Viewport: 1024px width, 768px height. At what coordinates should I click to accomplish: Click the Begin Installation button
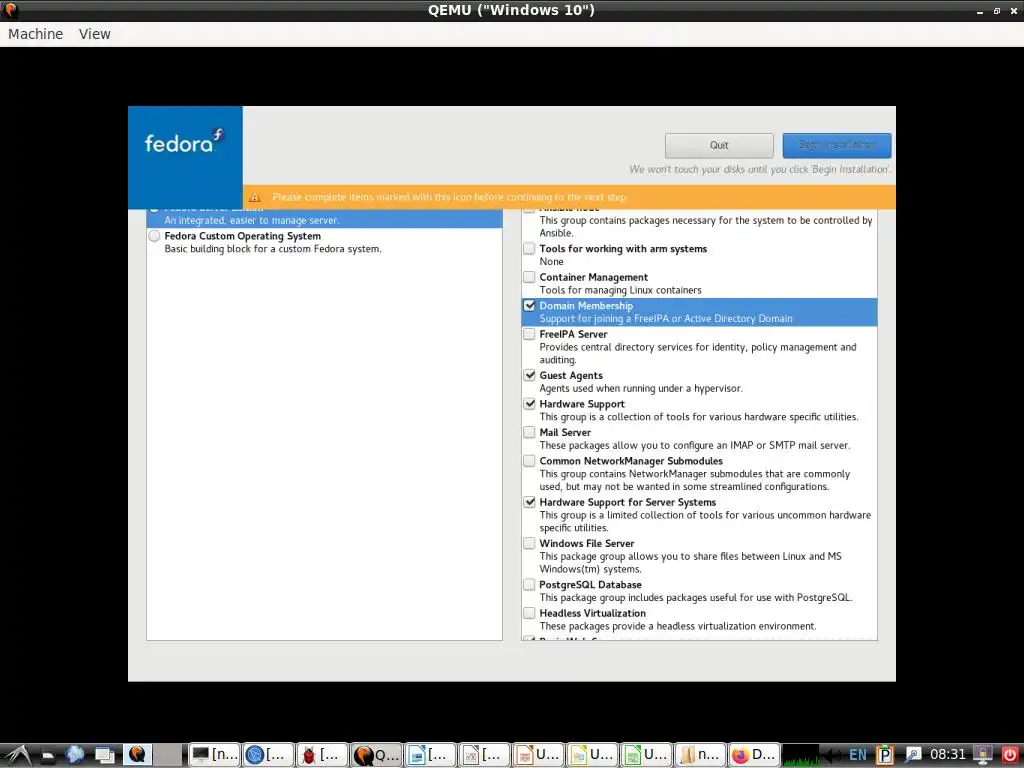pyautogui.click(x=837, y=145)
